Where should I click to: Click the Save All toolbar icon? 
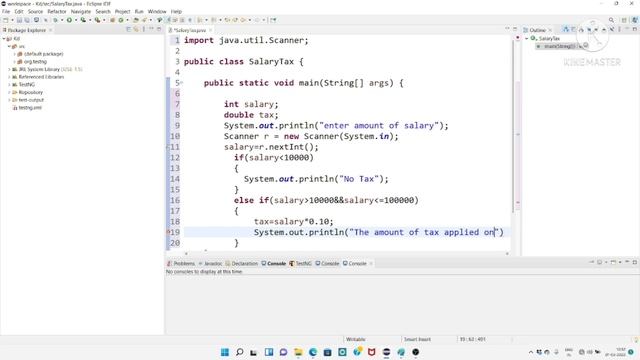(27, 20)
